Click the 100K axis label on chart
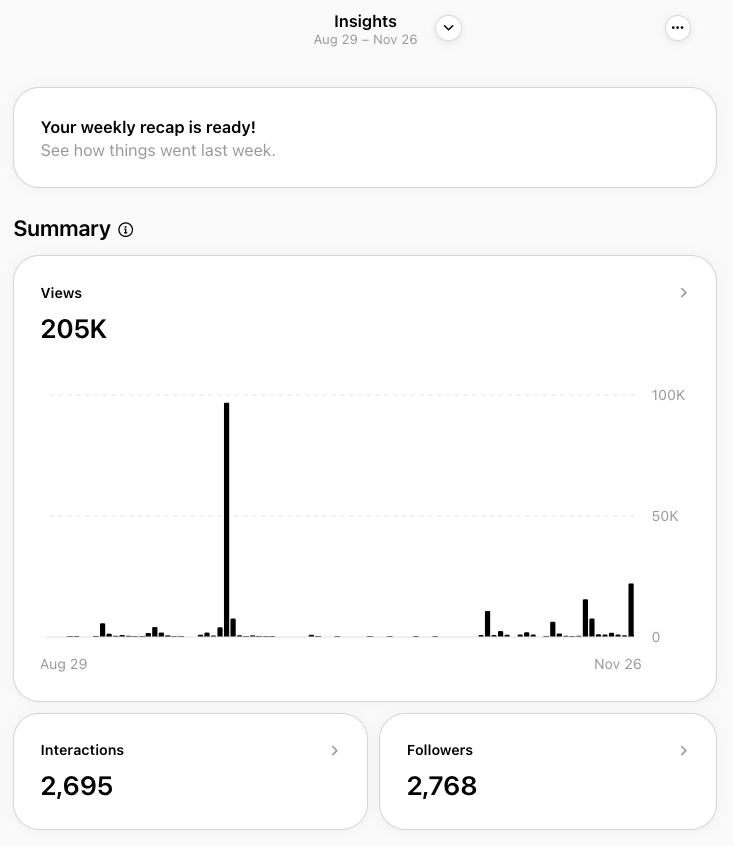The image size is (733, 846). (x=668, y=395)
